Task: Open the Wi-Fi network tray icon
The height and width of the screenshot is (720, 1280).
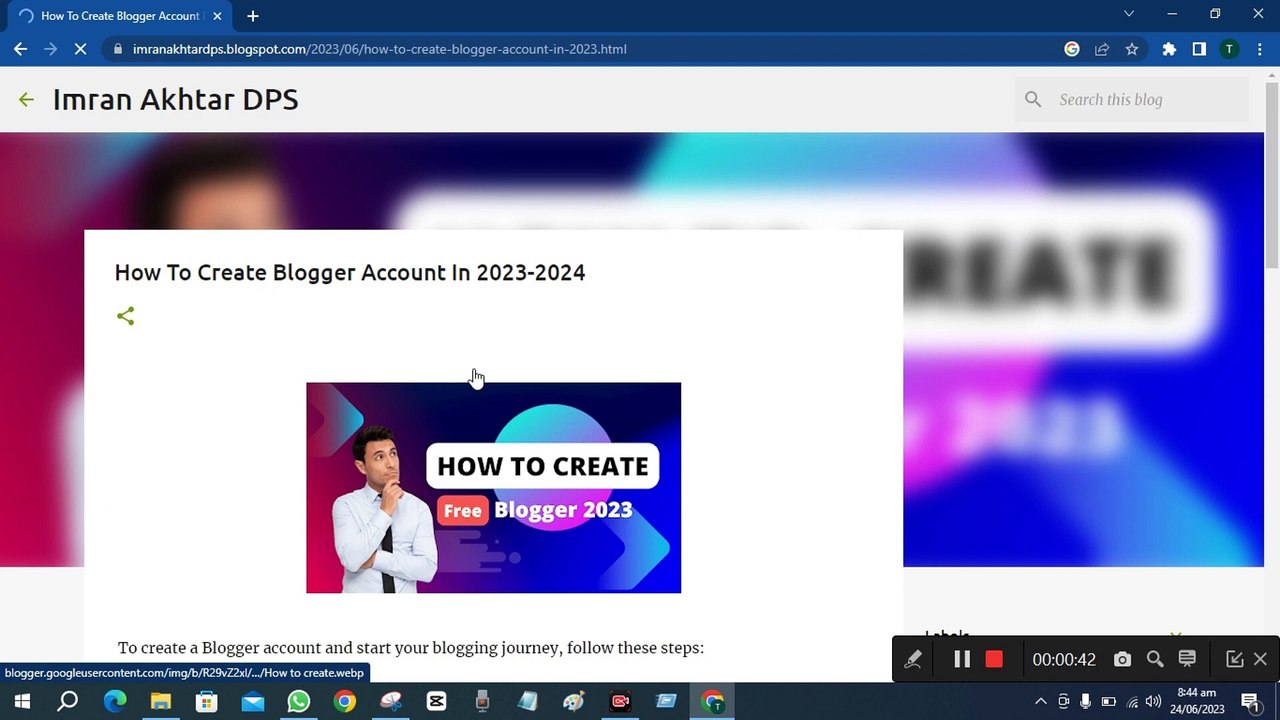Action: [x=1132, y=701]
